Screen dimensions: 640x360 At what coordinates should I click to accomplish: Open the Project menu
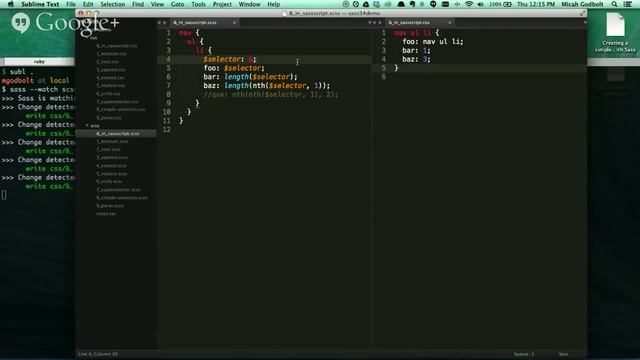click(x=222, y=4)
